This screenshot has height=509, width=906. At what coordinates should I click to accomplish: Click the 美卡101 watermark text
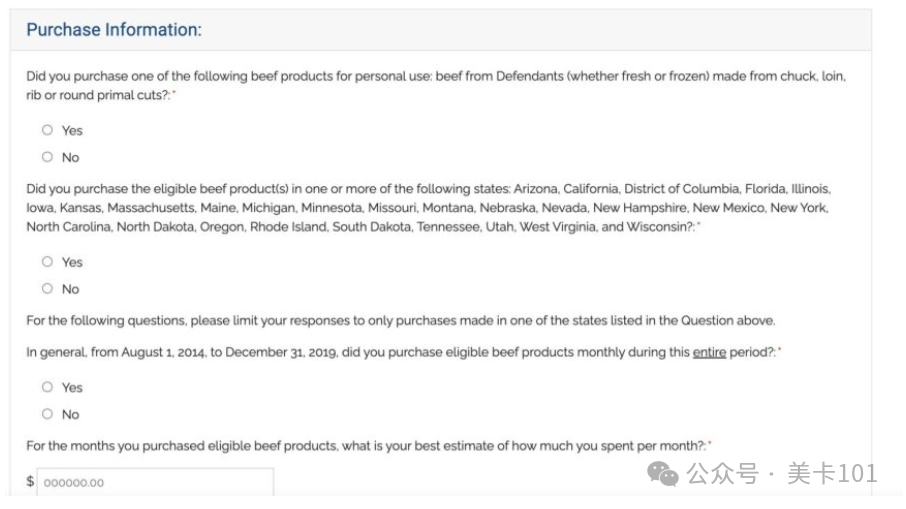click(832, 474)
